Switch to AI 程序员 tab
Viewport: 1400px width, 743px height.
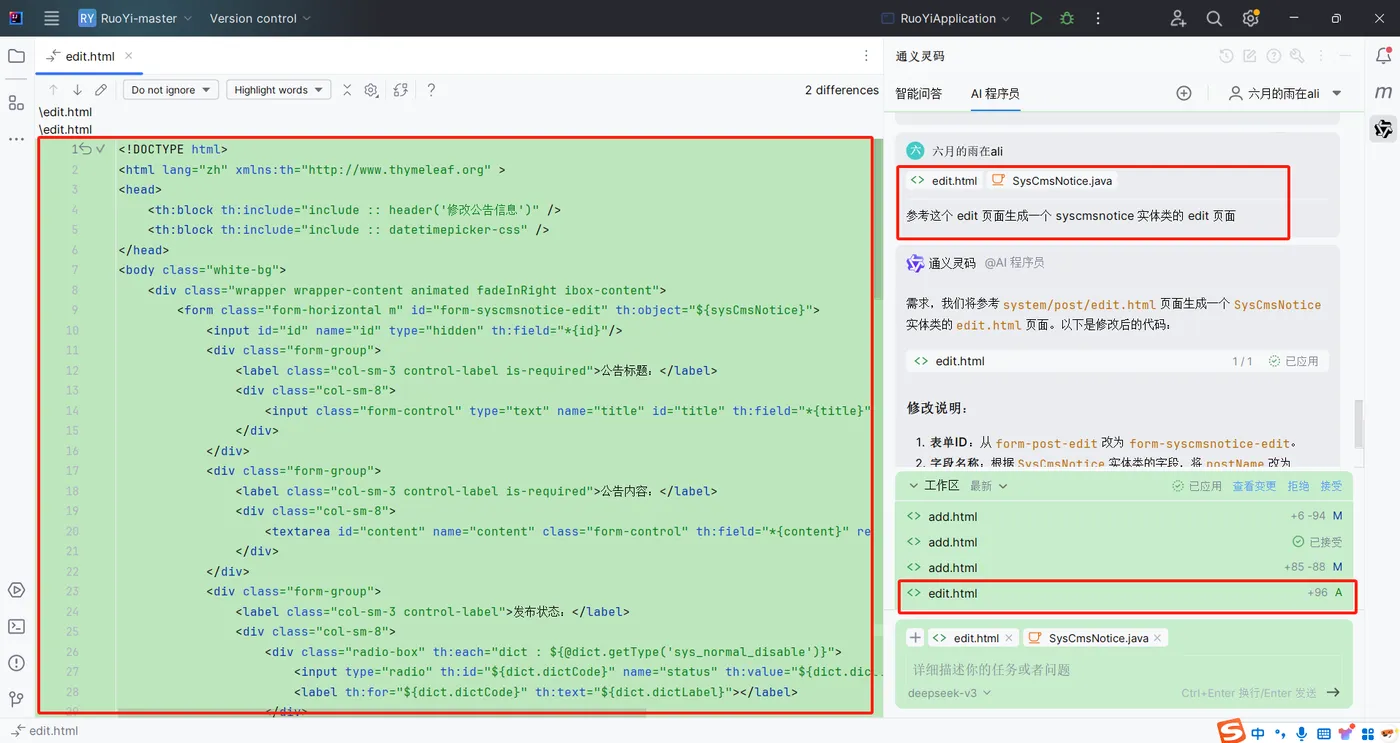point(995,93)
